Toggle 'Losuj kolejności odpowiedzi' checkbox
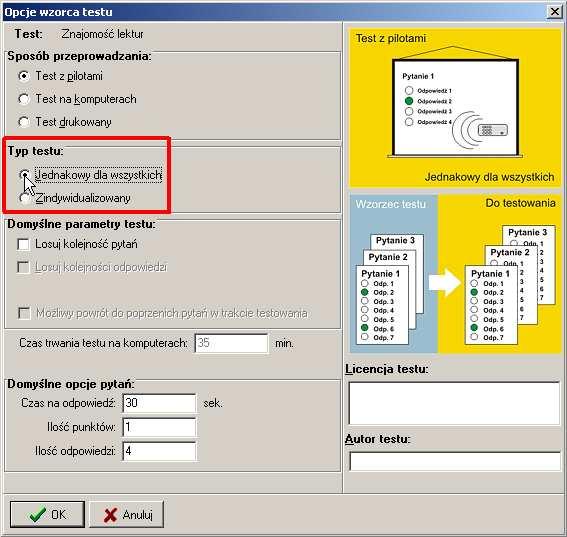This screenshot has width=567, height=537. (24, 268)
